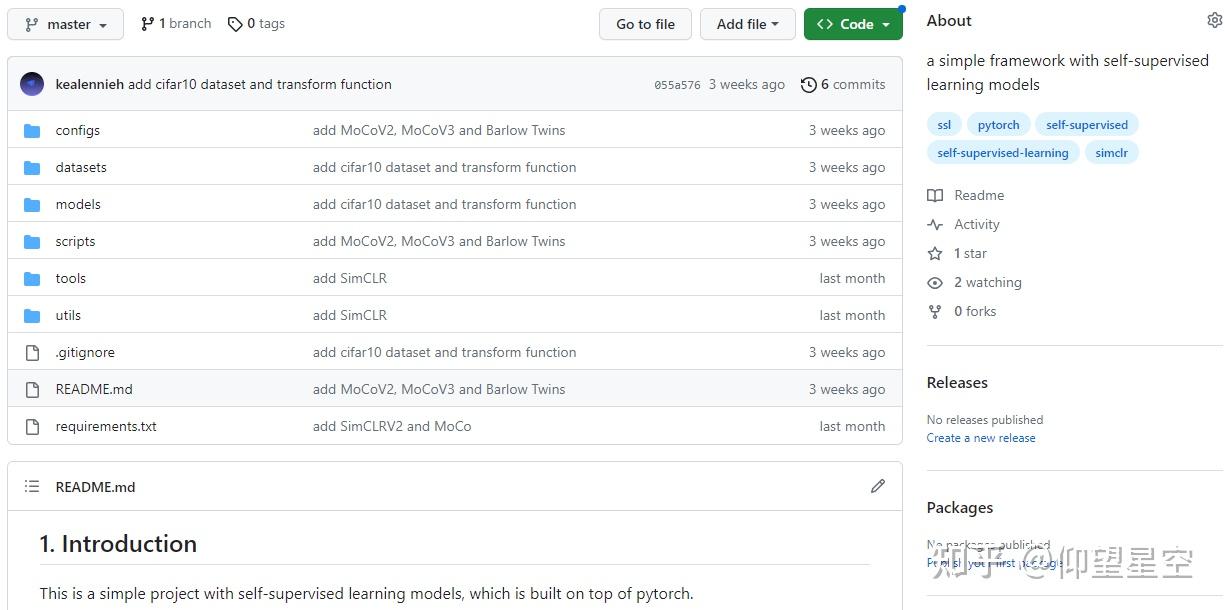The image size is (1225, 610).
Task: Expand the Add file dropdown
Action: tap(747, 24)
